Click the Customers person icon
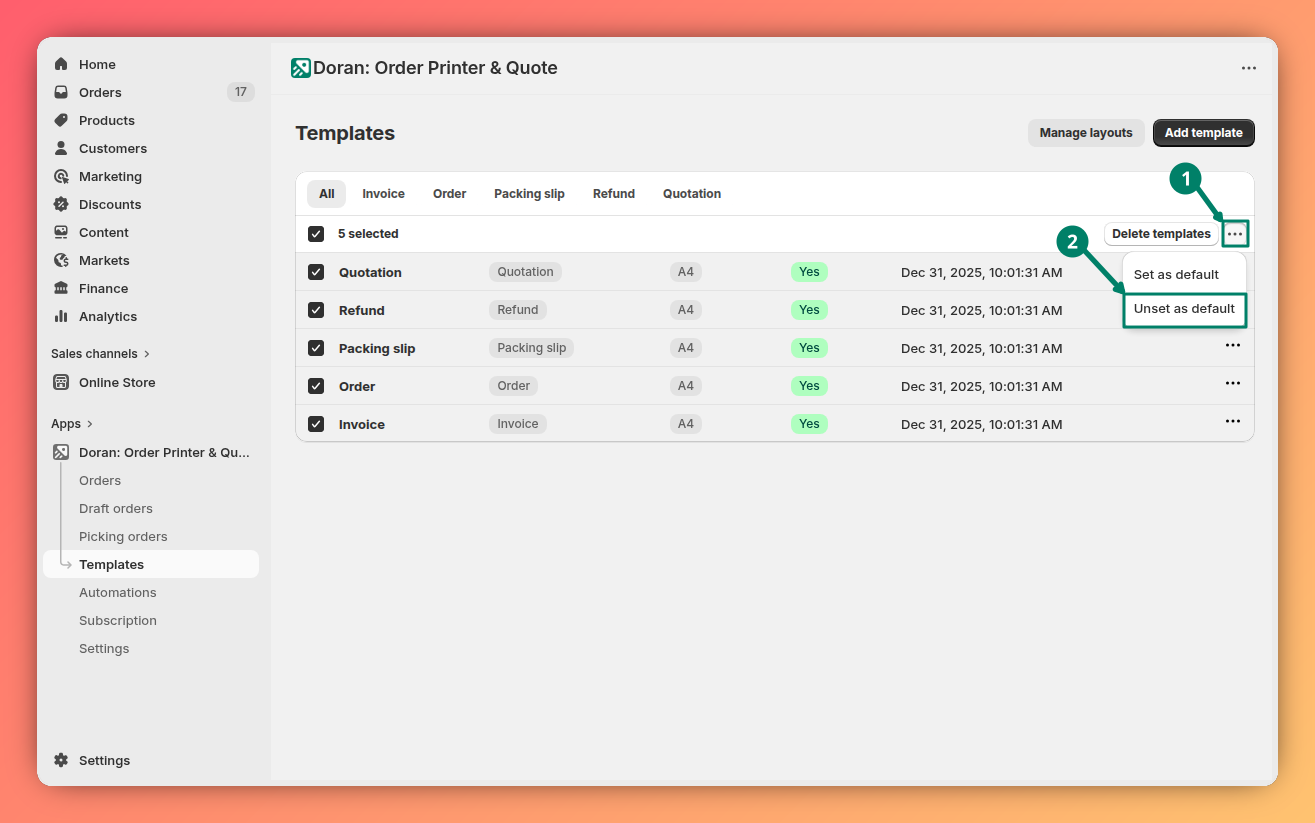Image resolution: width=1315 pixels, height=823 pixels. click(61, 148)
